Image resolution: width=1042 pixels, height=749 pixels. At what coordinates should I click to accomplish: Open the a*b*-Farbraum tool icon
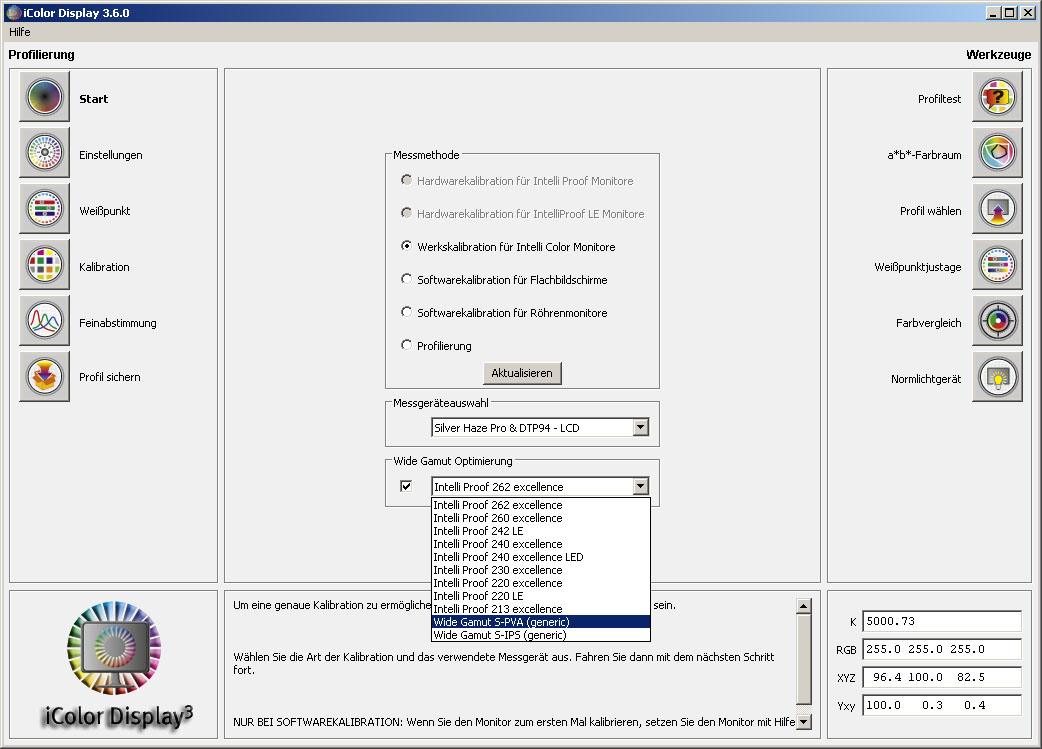(x=997, y=154)
